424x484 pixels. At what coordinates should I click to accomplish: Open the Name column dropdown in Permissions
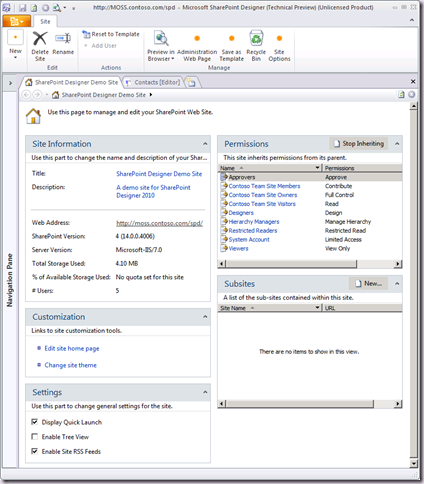click(x=318, y=168)
